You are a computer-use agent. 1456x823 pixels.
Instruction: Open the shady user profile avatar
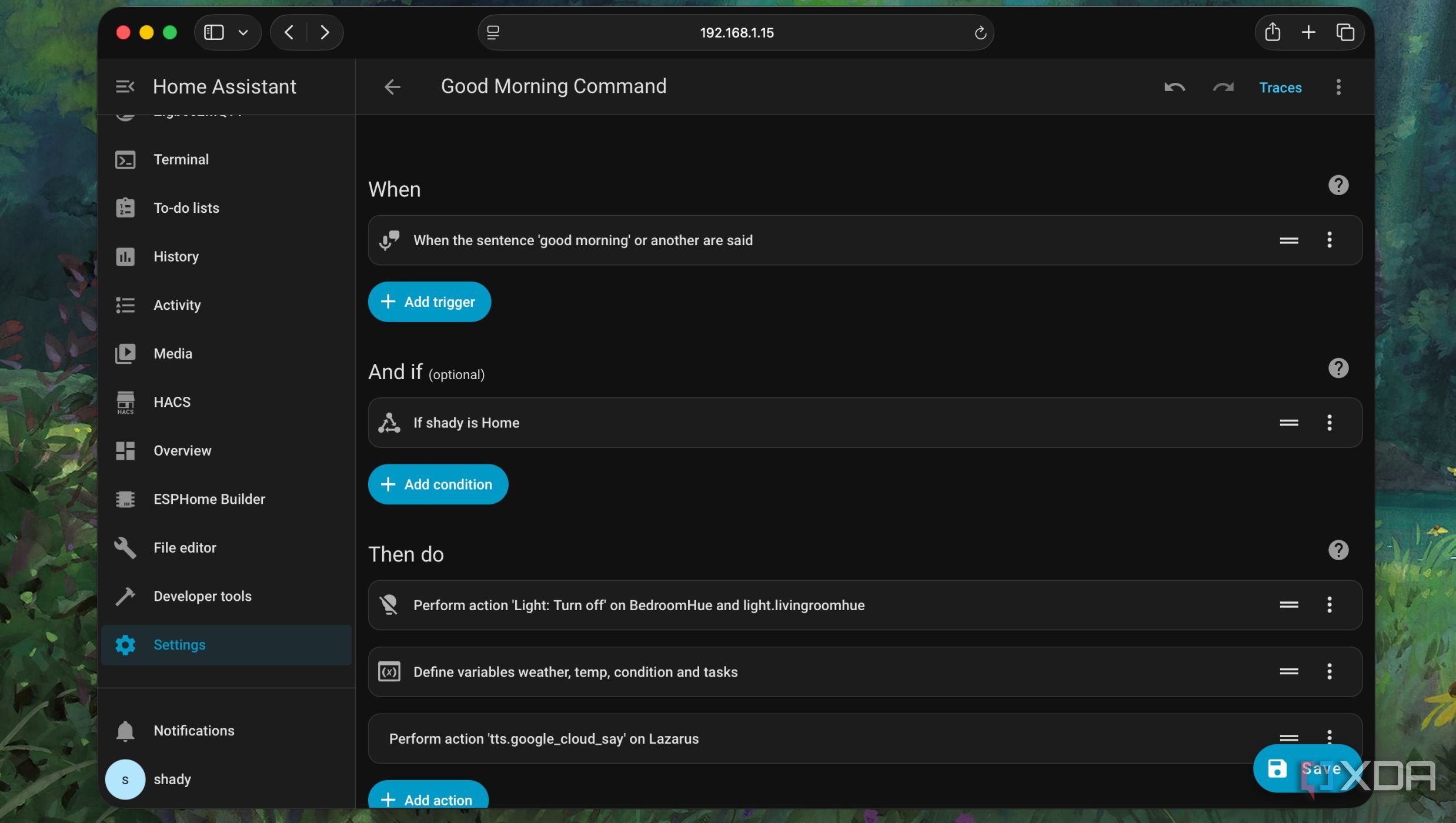tap(125, 779)
